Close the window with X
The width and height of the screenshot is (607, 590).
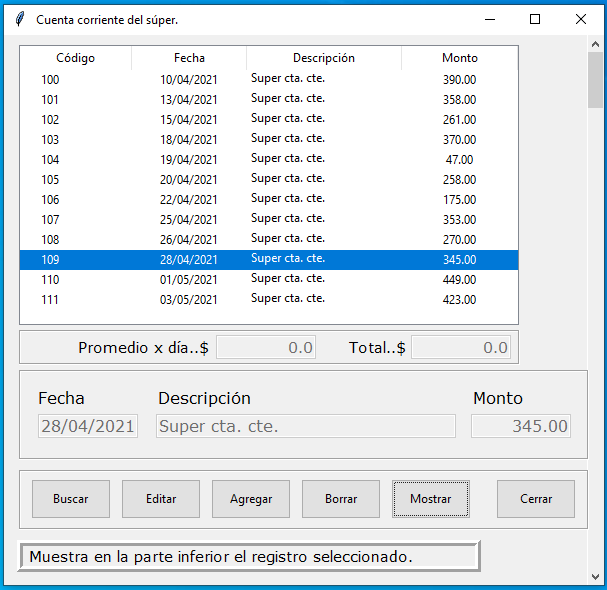click(581, 19)
